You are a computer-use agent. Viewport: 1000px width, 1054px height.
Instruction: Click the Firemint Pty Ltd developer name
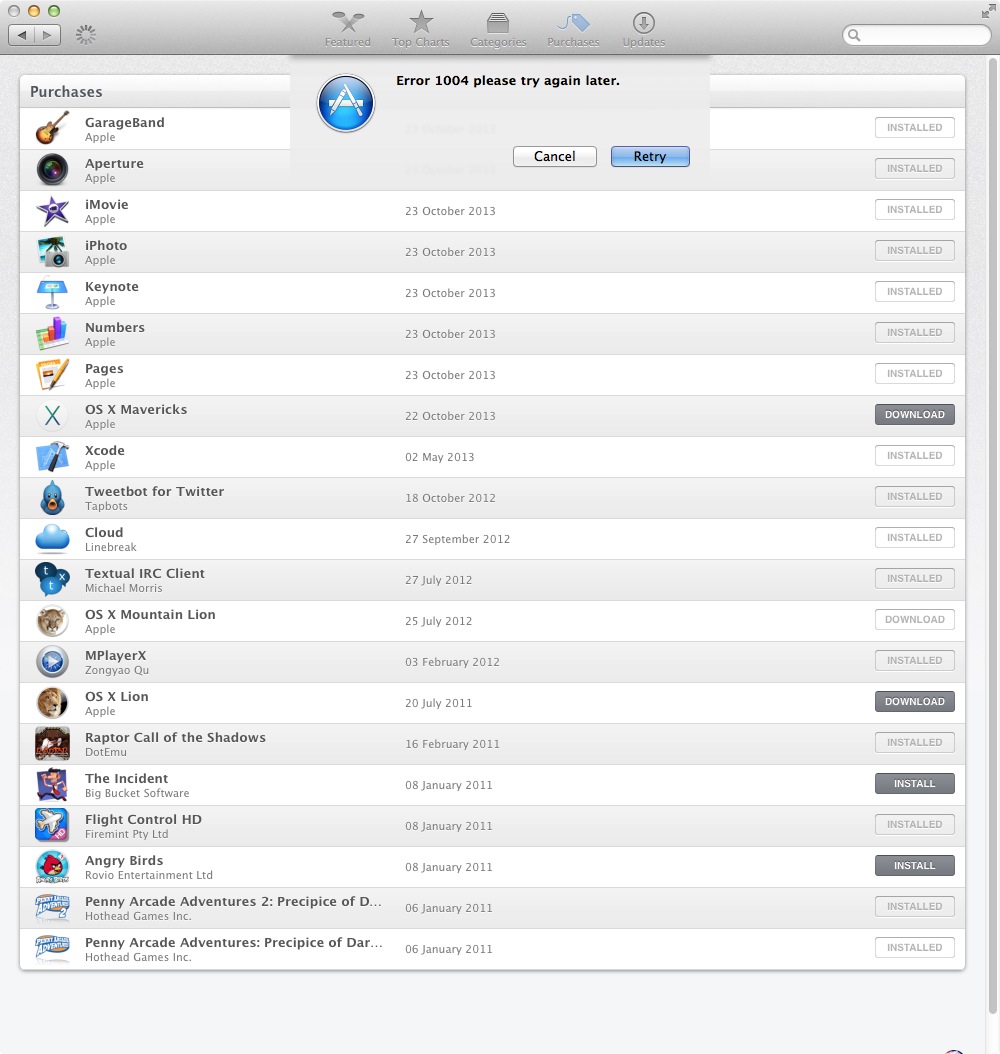click(x=126, y=834)
